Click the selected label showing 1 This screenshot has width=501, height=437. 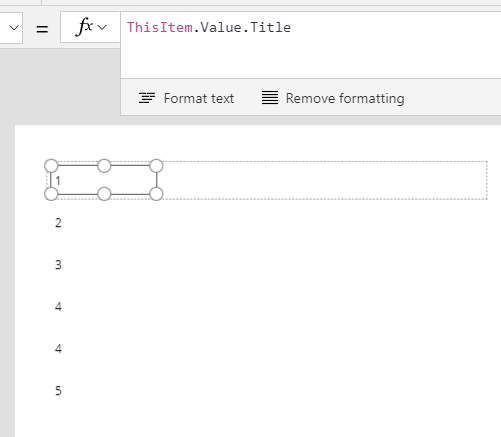(104, 180)
